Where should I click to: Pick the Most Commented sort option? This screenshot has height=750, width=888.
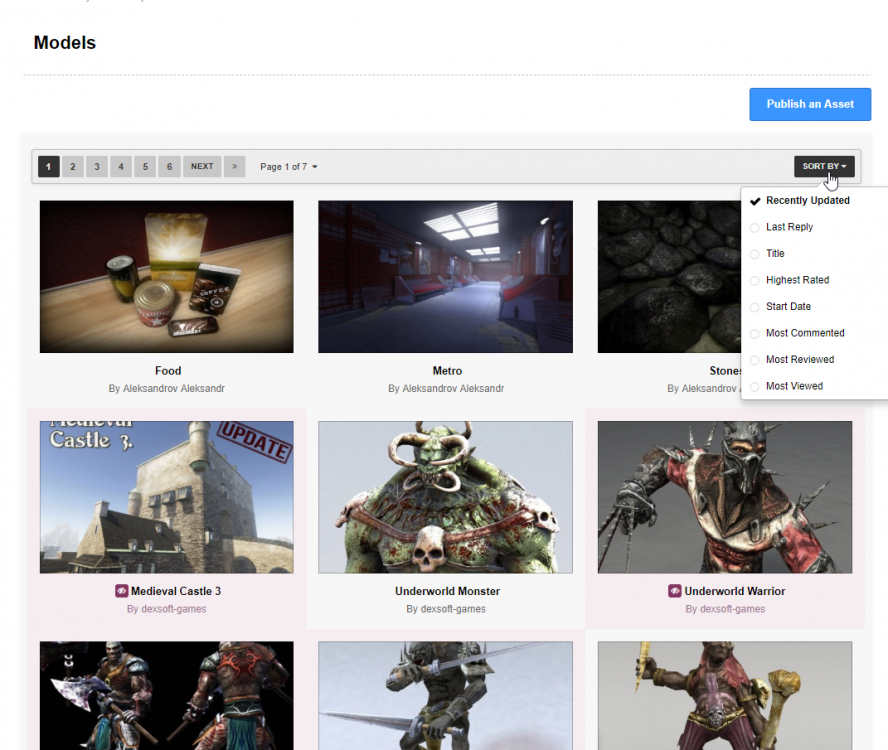(805, 333)
